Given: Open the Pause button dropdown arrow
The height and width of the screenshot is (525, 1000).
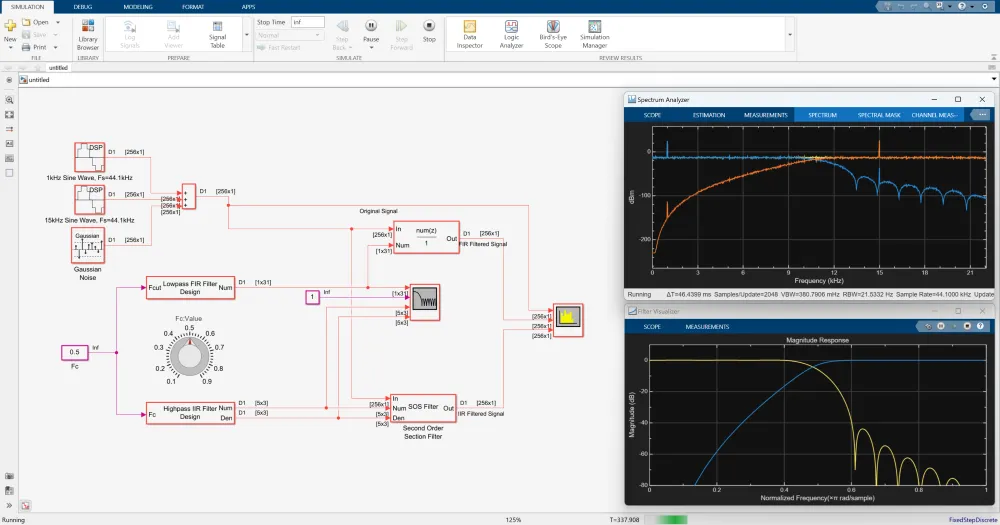Looking at the screenshot, I should 371,48.
